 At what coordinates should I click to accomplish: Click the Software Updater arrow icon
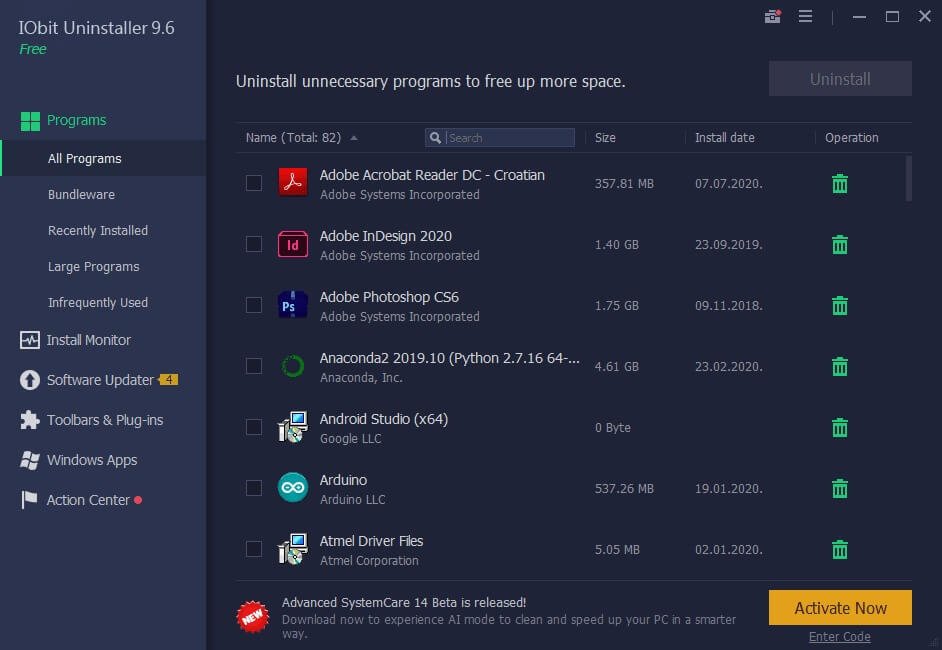pyautogui.click(x=29, y=380)
